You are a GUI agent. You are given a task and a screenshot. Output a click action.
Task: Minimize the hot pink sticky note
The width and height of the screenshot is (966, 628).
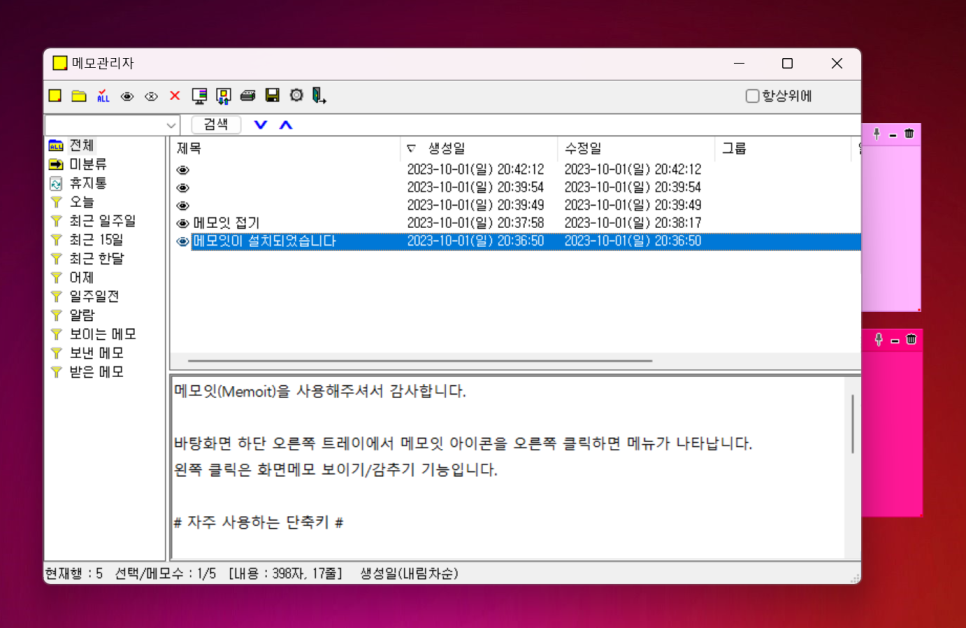895,340
